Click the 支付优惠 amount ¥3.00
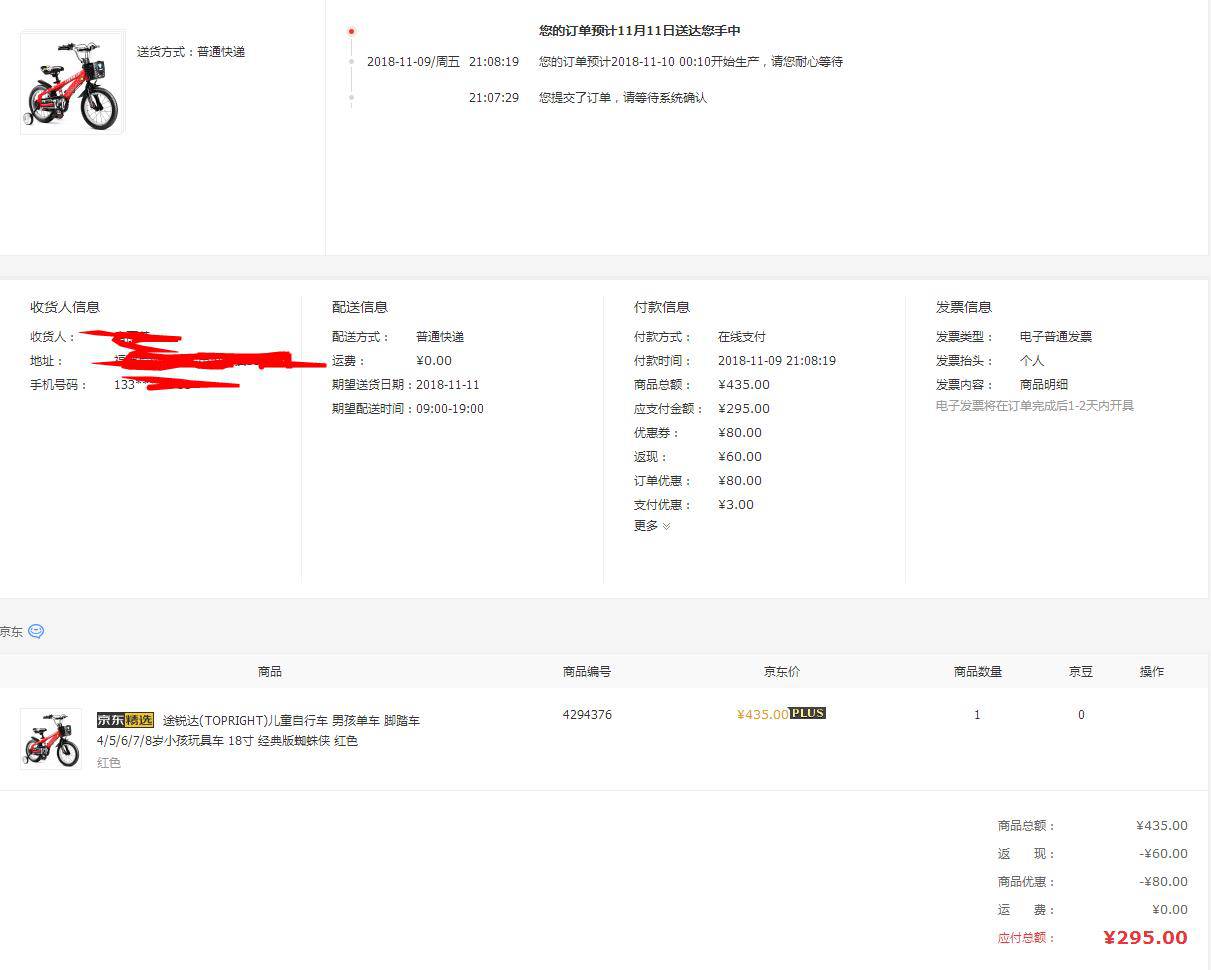1211x970 pixels. (x=736, y=505)
